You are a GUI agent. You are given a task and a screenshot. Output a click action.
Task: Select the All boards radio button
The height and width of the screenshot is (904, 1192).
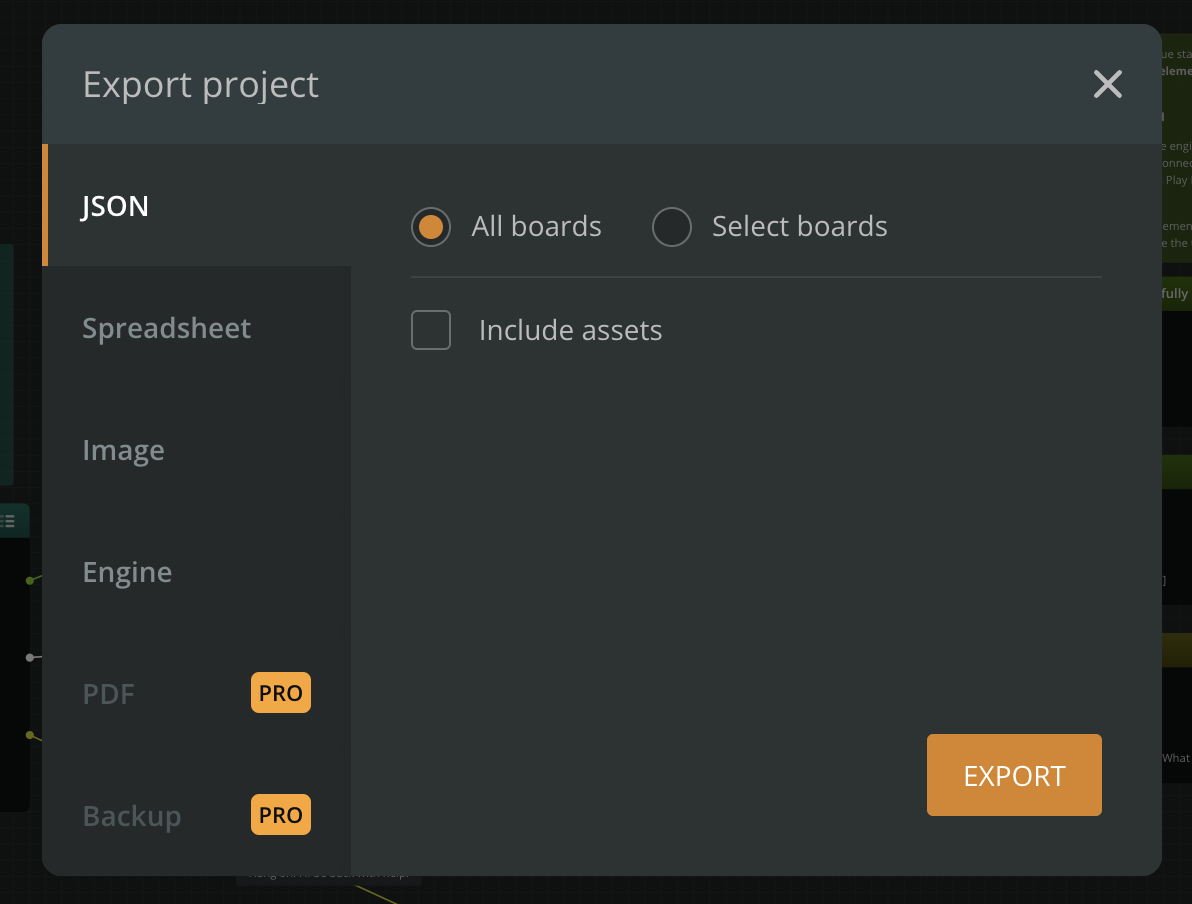point(431,227)
